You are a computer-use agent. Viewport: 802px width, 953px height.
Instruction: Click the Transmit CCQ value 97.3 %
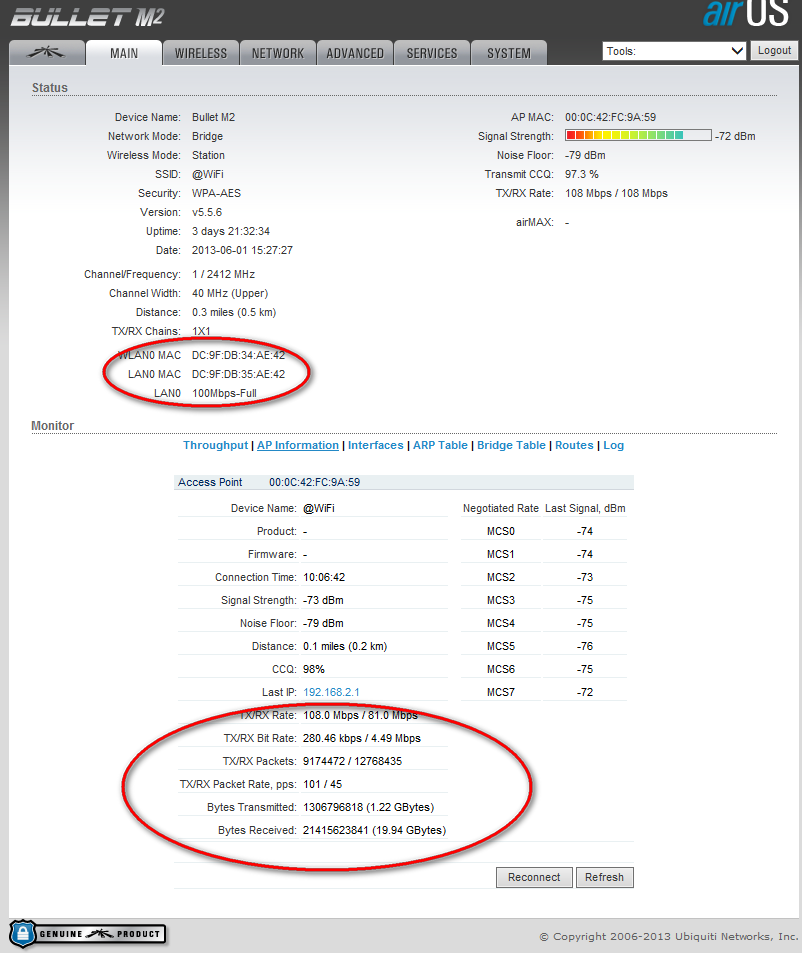[x=581, y=174]
